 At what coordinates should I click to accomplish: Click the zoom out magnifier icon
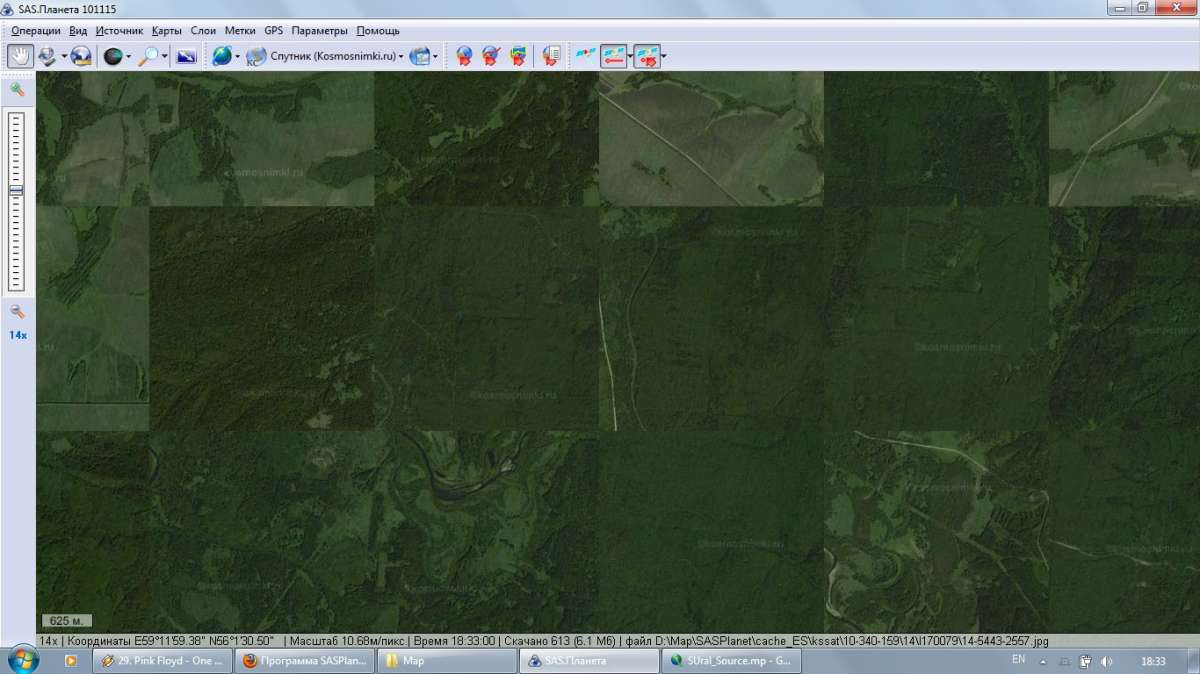[17, 312]
